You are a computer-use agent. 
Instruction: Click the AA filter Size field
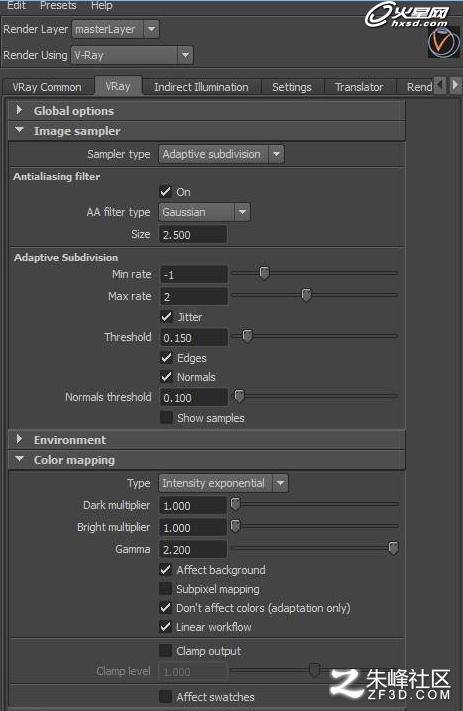pyautogui.click(x=193, y=234)
